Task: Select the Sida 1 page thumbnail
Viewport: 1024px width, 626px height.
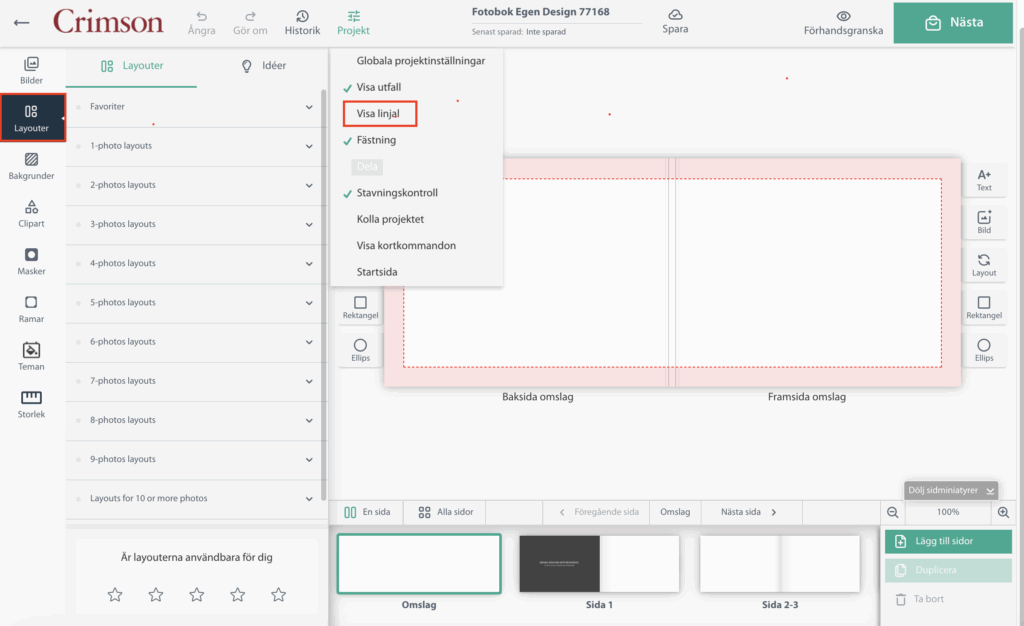Action: [599, 564]
